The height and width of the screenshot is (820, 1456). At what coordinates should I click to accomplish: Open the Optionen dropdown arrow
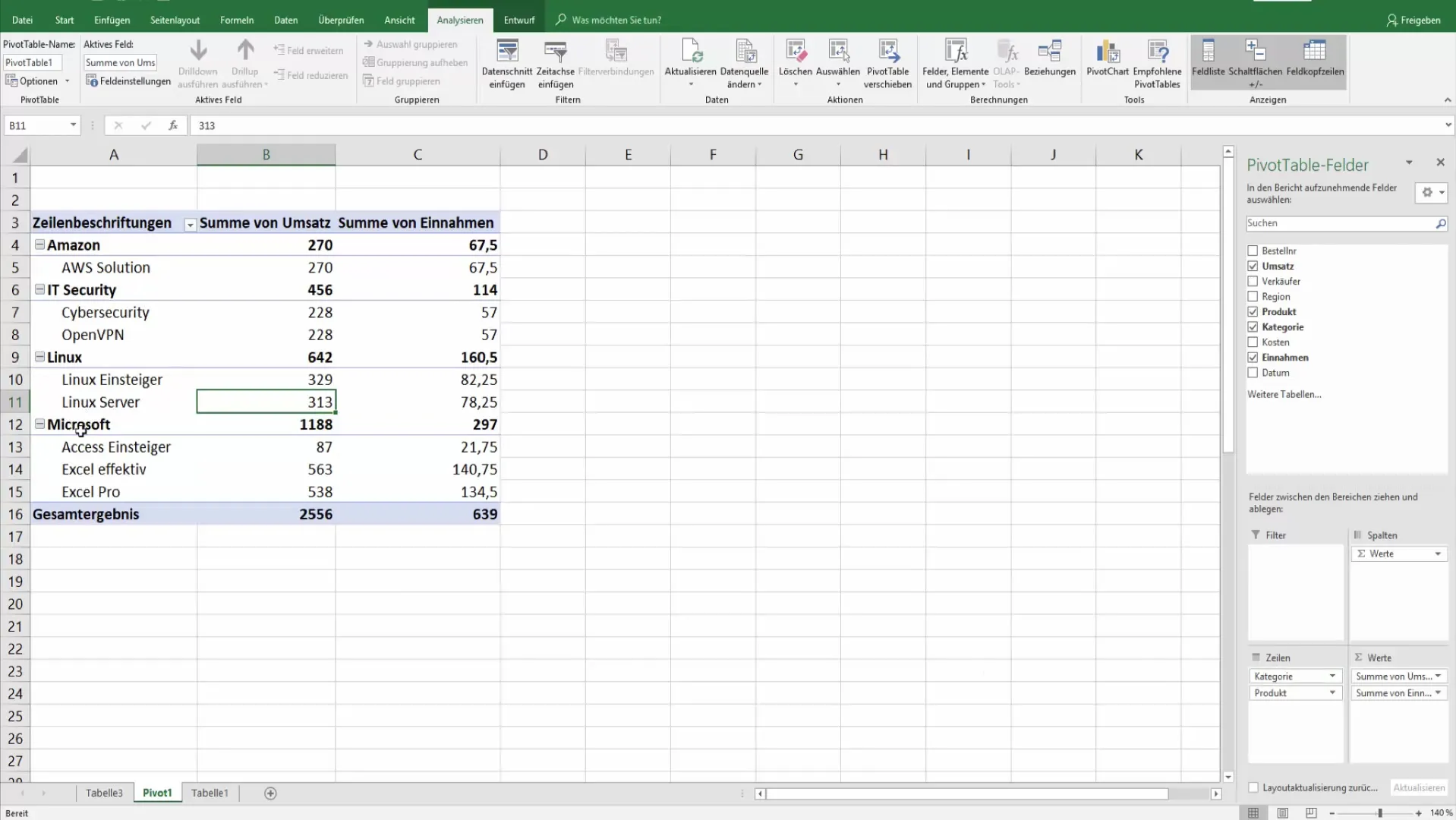(x=67, y=81)
